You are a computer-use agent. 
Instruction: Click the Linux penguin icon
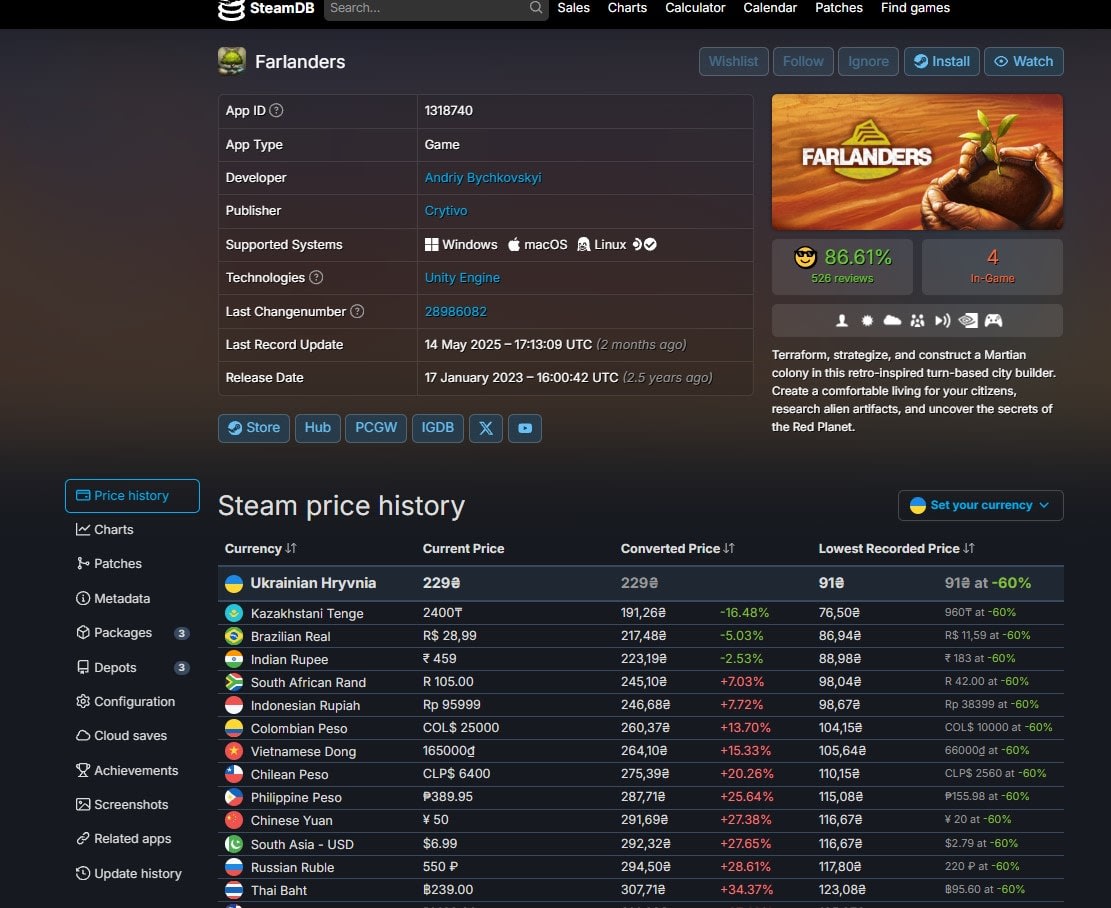click(583, 245)
